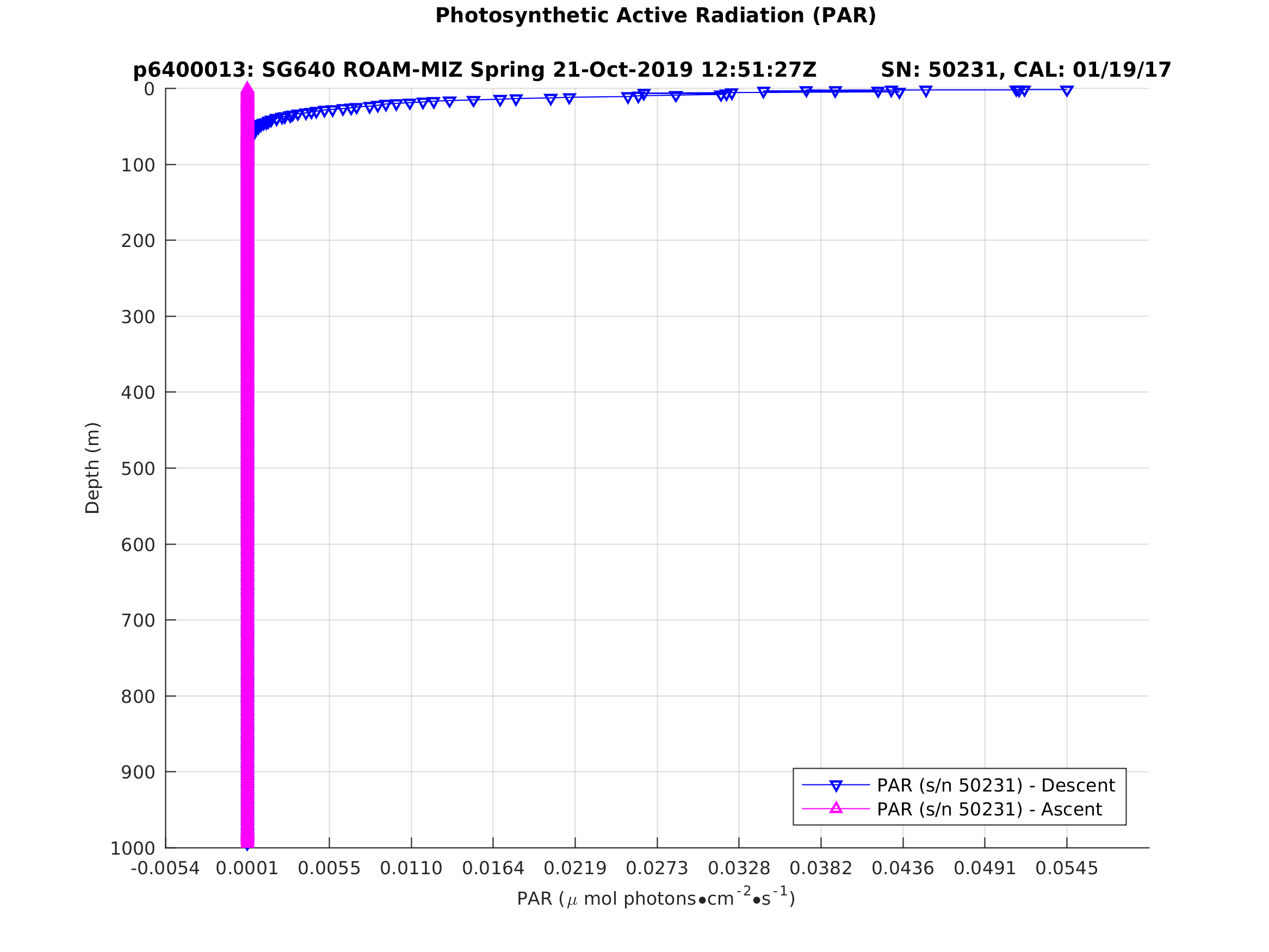
Task: Click the 'Depth (m)' y-axis label
Action: point(92,468)
